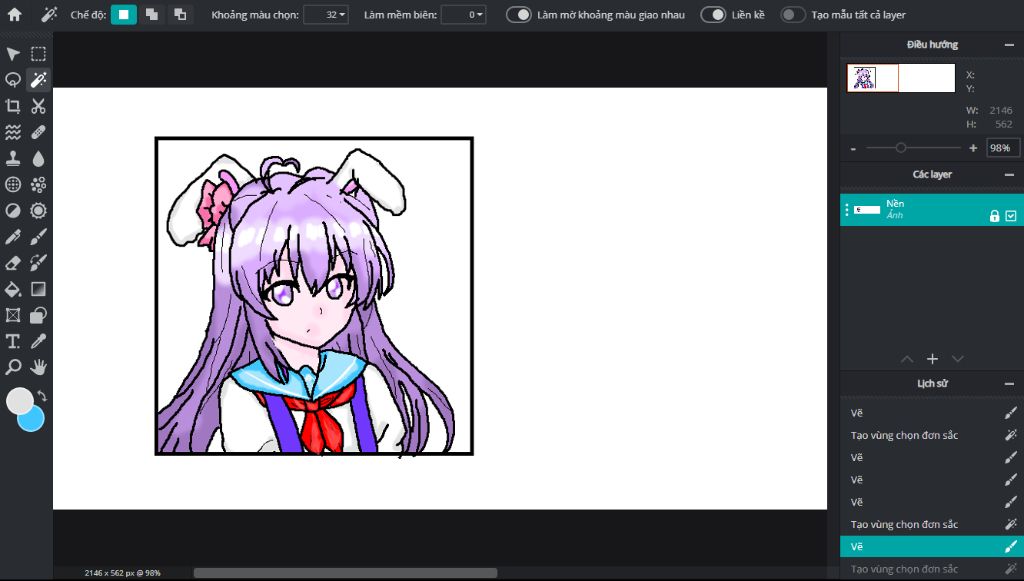This screenshot has height=581, width=1024.
Task: Go to the Home screen icon
Action: tap(14, 14)
